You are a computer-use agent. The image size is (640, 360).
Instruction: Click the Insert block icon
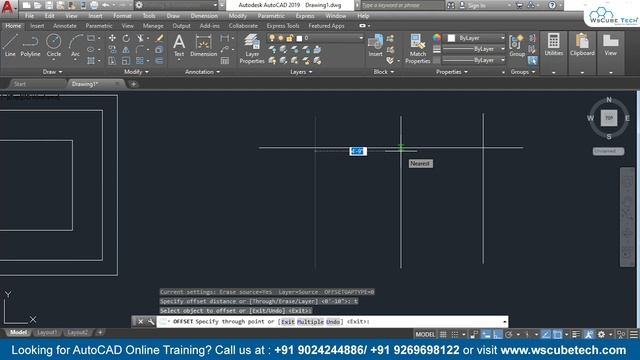click(375, 45)
